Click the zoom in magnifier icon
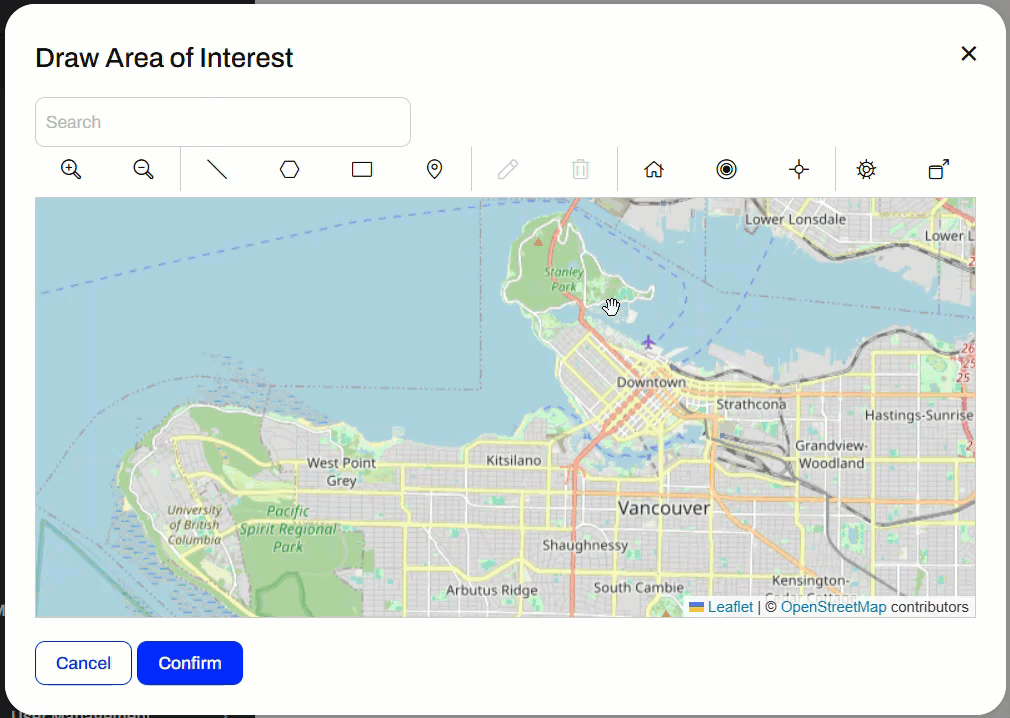Screen dimensions: 1010x718 coord(71,169)
